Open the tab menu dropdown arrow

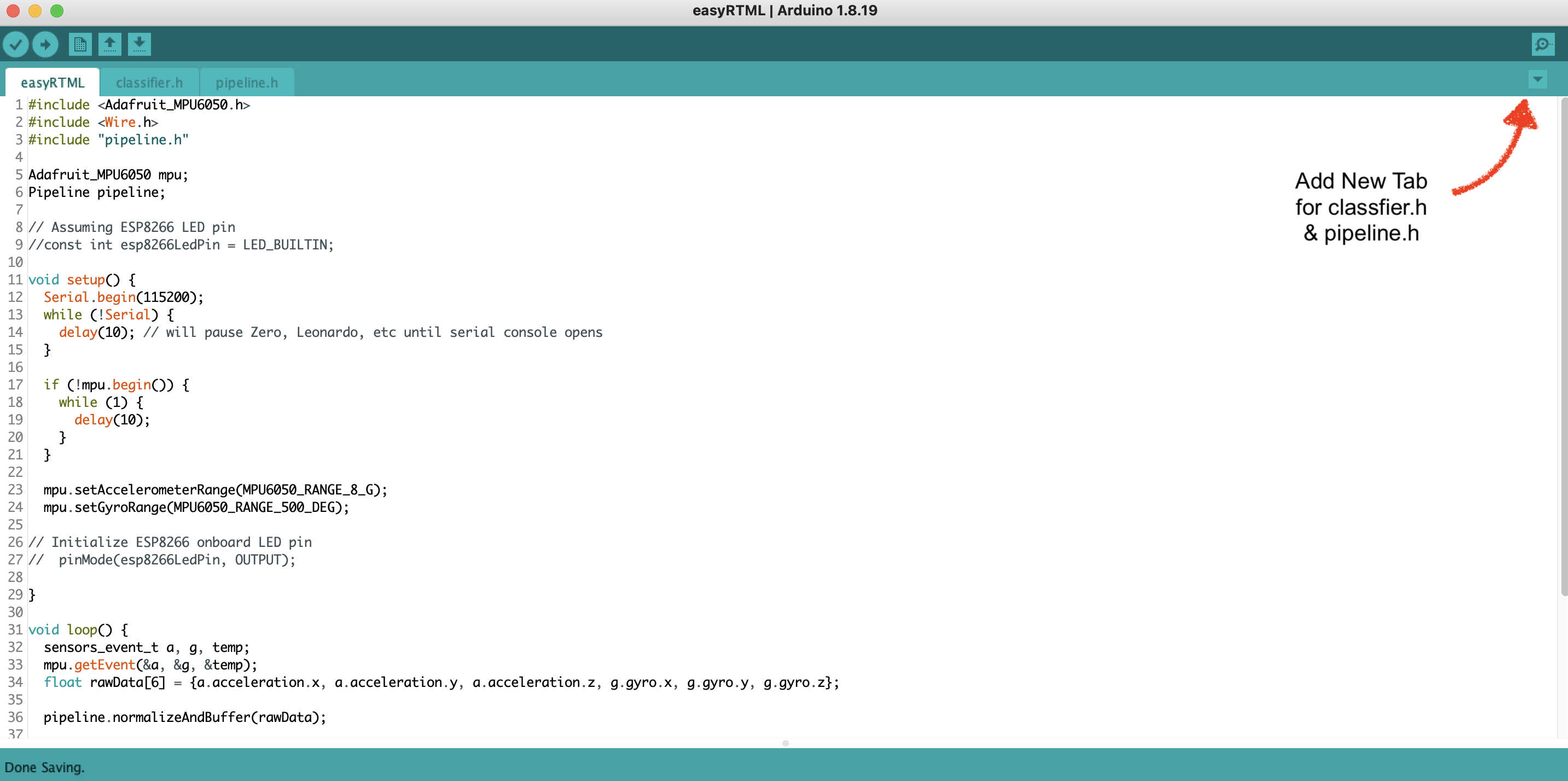[1537, 79]
